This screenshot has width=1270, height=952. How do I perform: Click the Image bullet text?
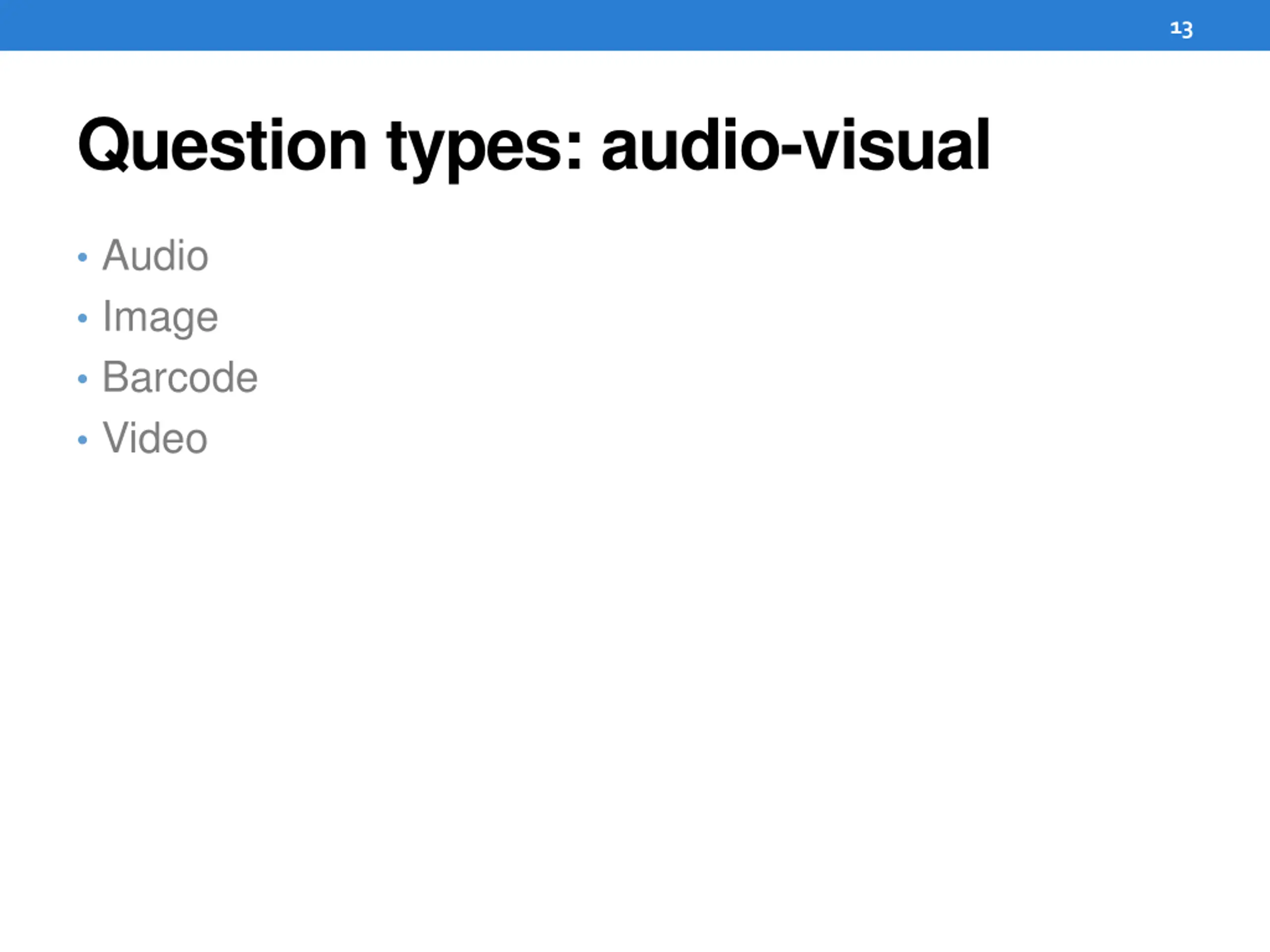coord(160,317)
